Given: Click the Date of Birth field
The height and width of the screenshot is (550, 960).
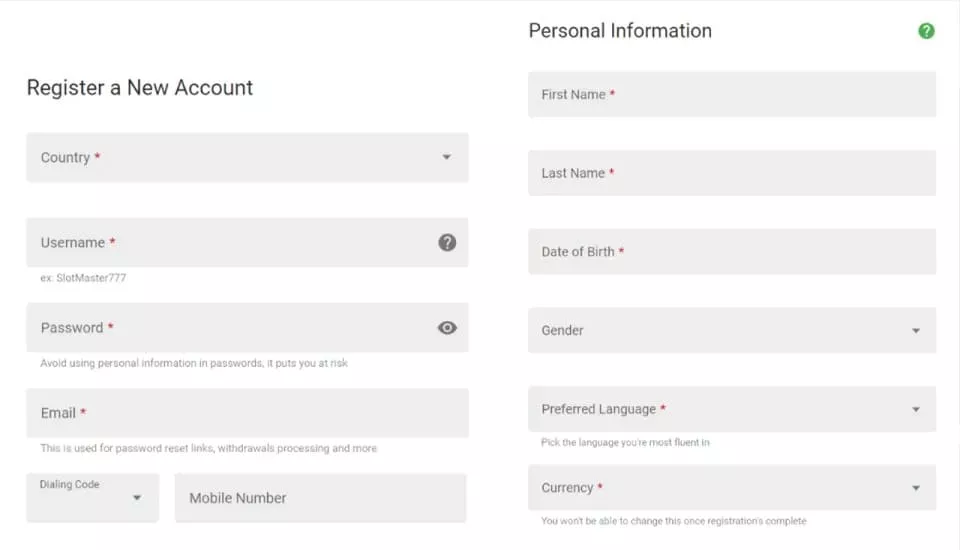Looking at the screenshot, I should (x=731, y=252).
